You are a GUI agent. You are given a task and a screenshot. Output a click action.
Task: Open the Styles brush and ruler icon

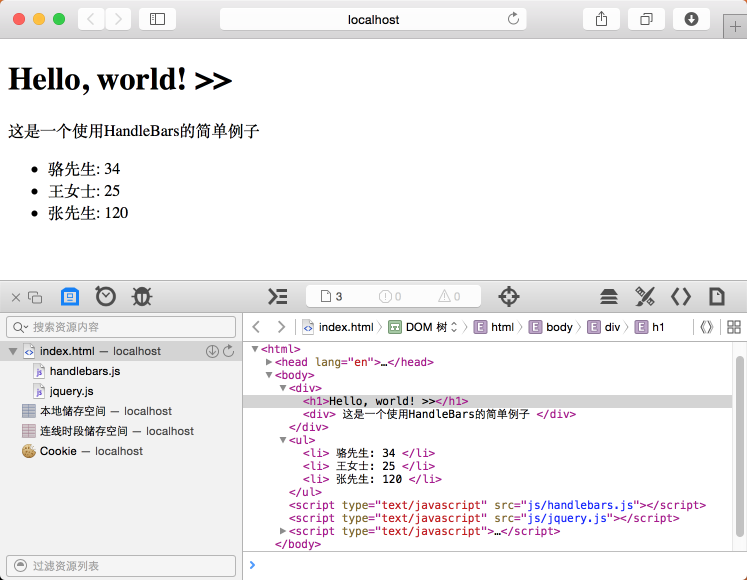tap(645, 296)
